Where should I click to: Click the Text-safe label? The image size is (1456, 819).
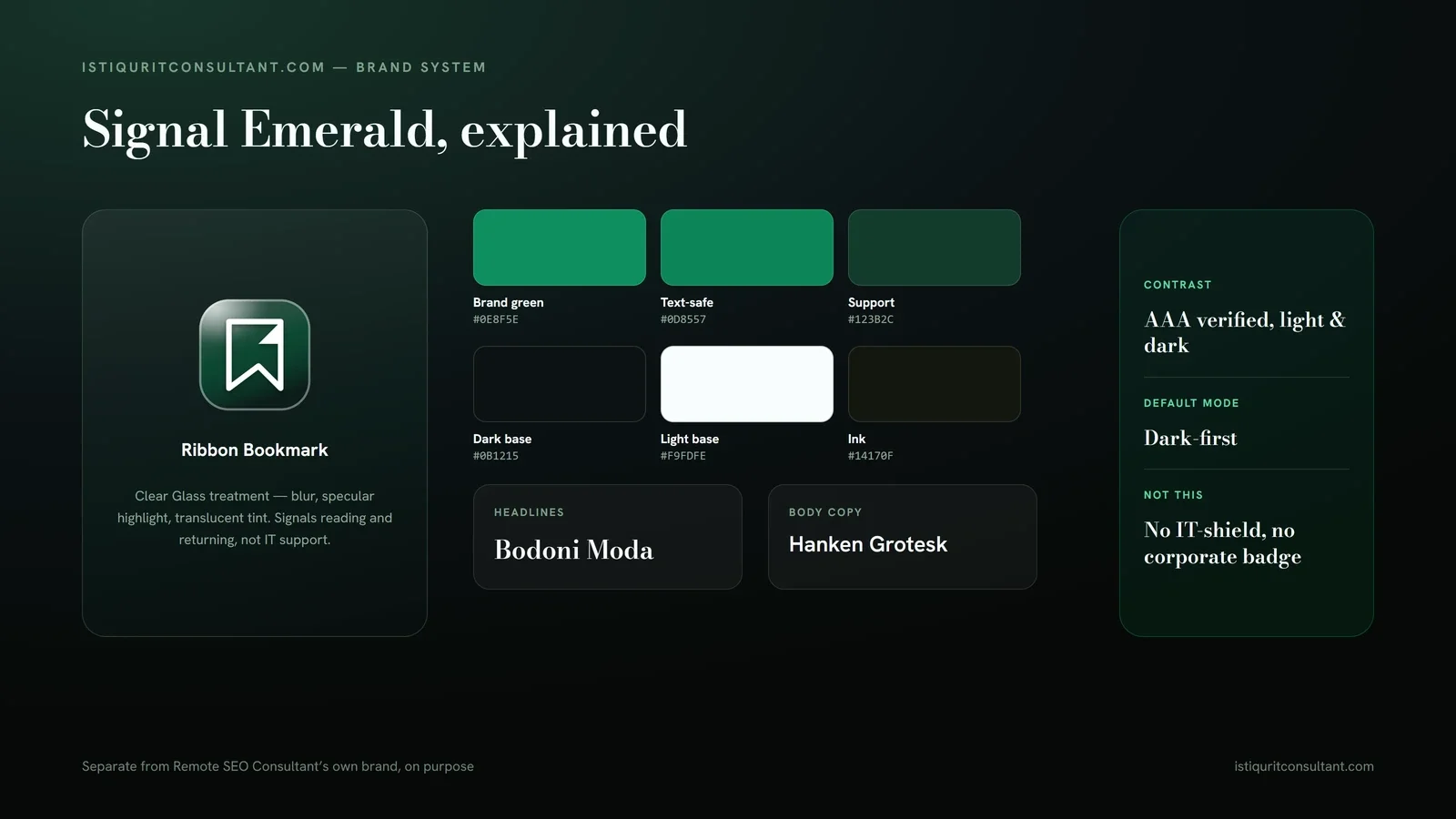click(687, 302)
